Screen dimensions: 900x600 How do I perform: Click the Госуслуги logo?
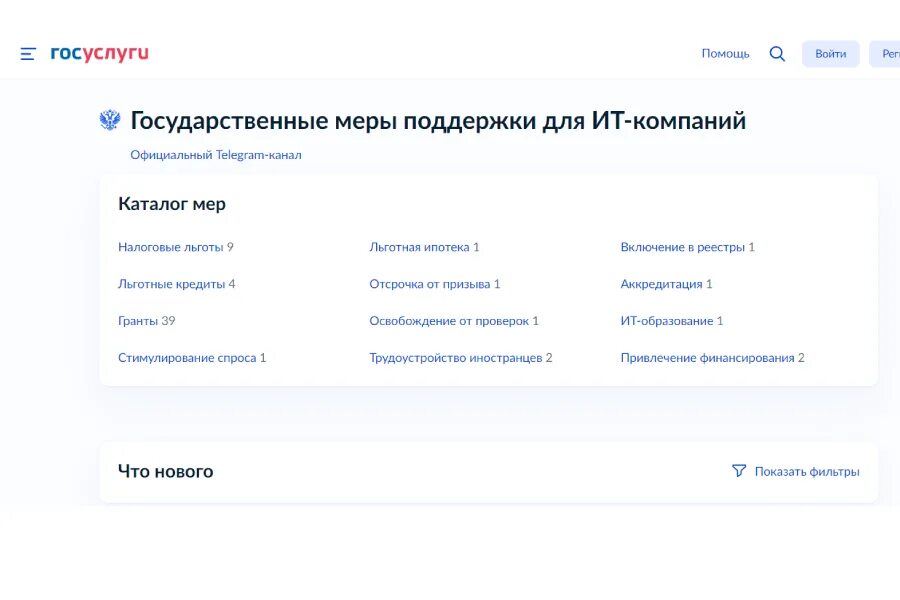click(x=99, y=53)
